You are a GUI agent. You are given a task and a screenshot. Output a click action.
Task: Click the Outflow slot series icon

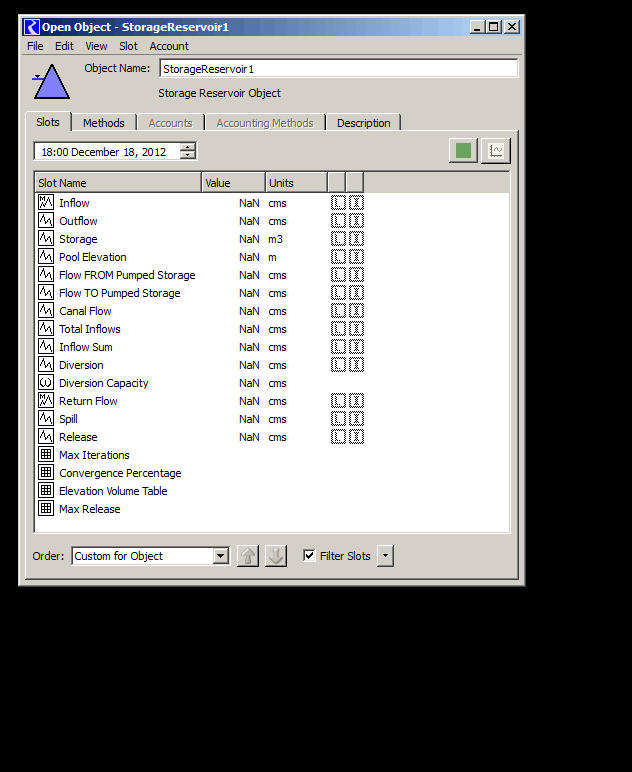[x=46, y=221]
